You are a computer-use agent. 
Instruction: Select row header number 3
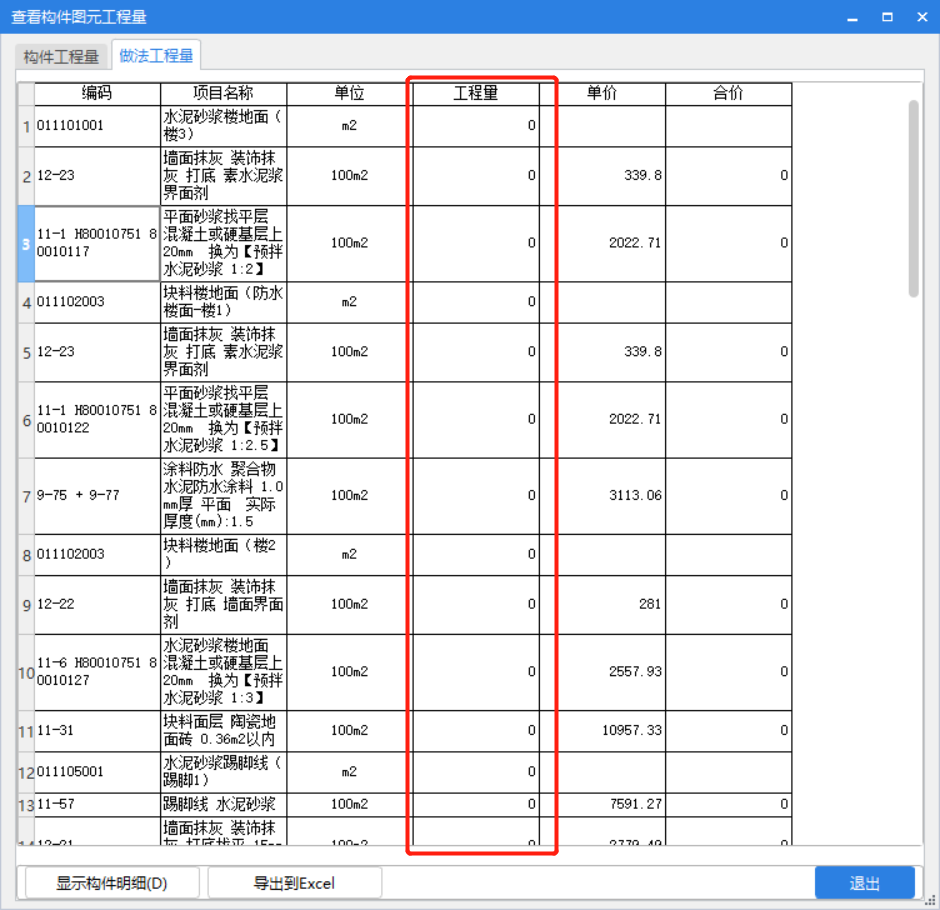(26, 244)
